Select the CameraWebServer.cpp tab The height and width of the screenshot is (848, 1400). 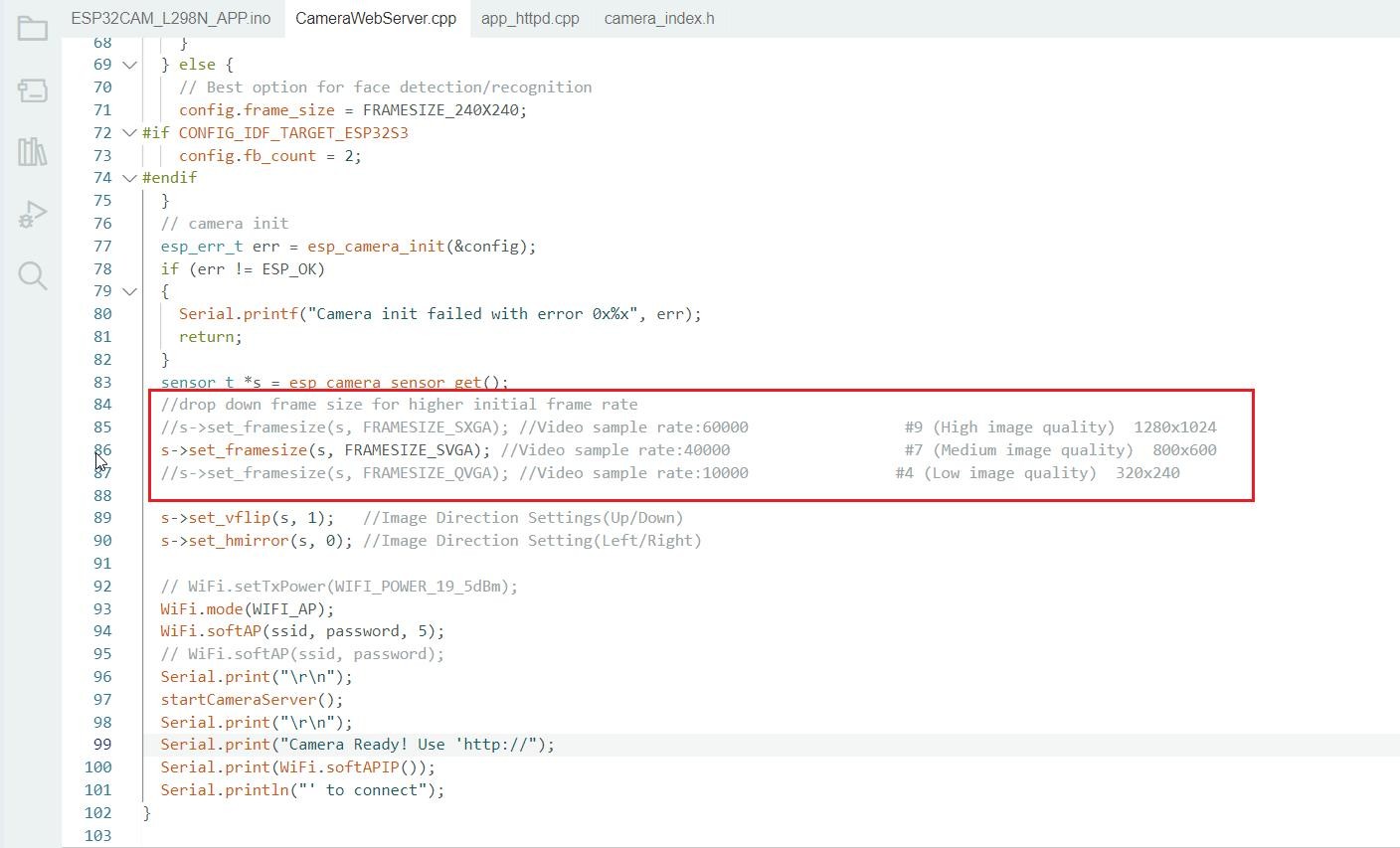coord(376,18)
